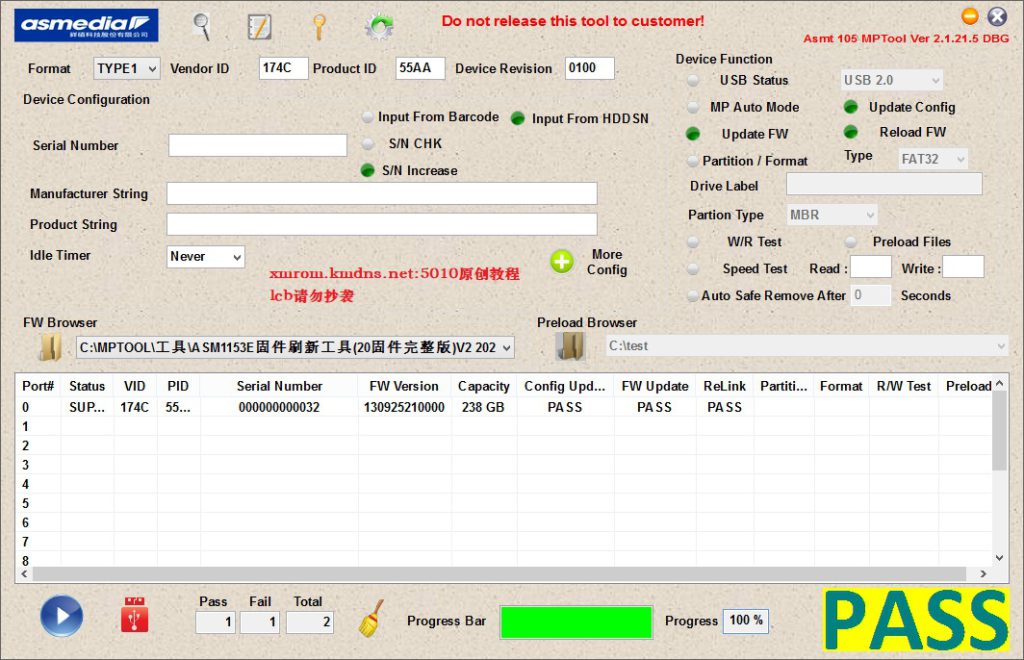
Task: Click the Serial Number column header
Action: 279,386
